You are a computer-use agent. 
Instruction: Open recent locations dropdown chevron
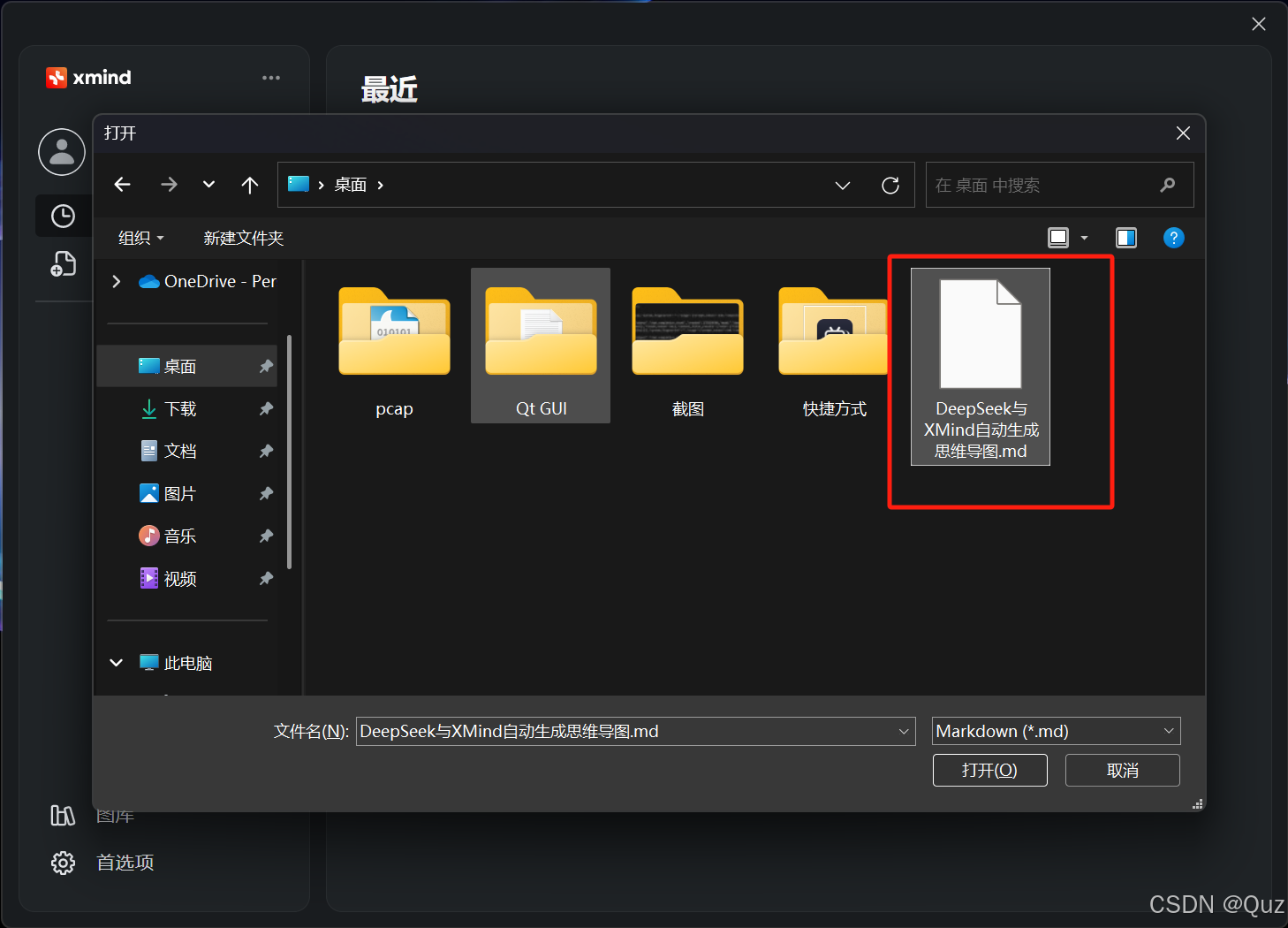click(208, 185)
